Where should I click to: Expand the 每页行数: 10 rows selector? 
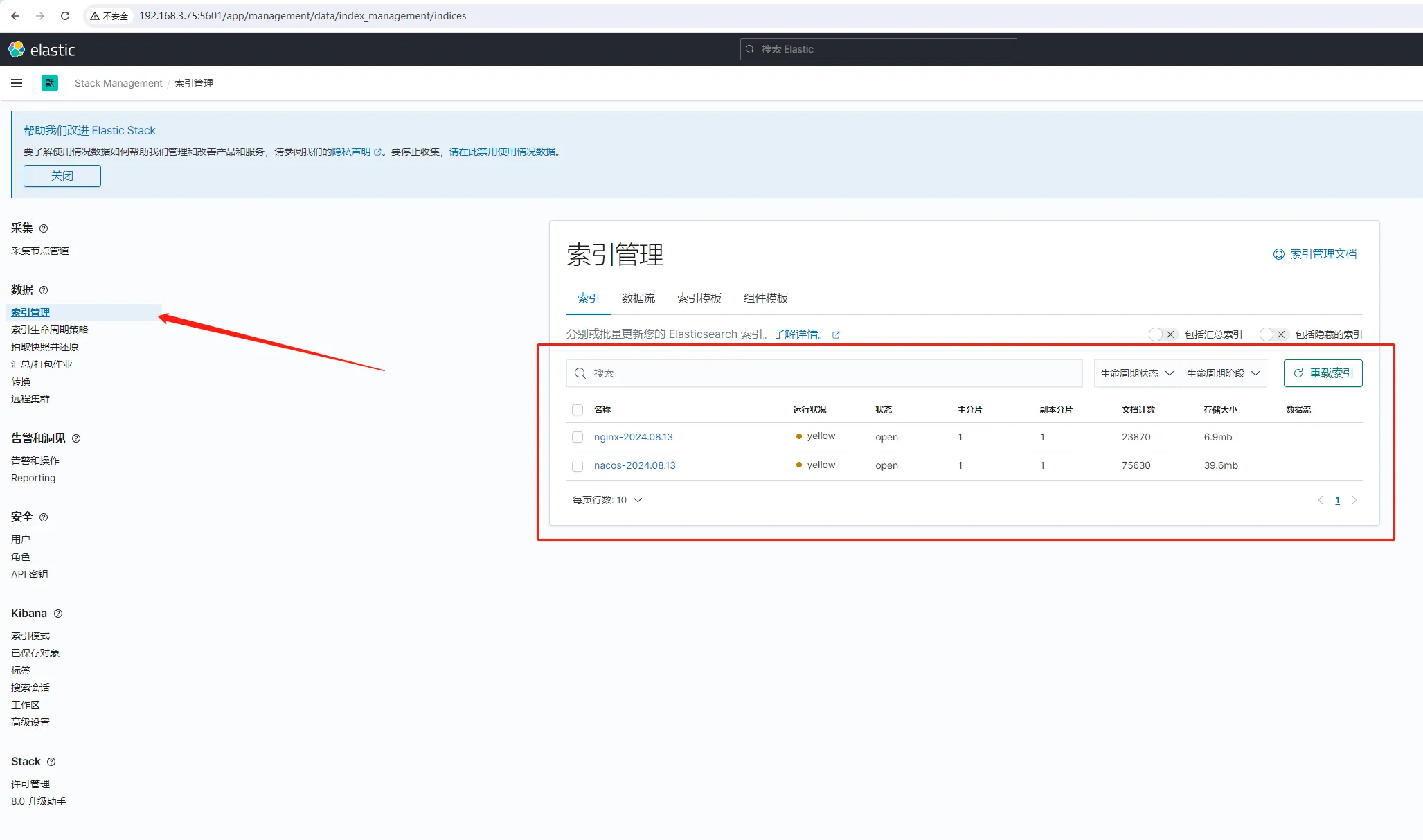607,500
